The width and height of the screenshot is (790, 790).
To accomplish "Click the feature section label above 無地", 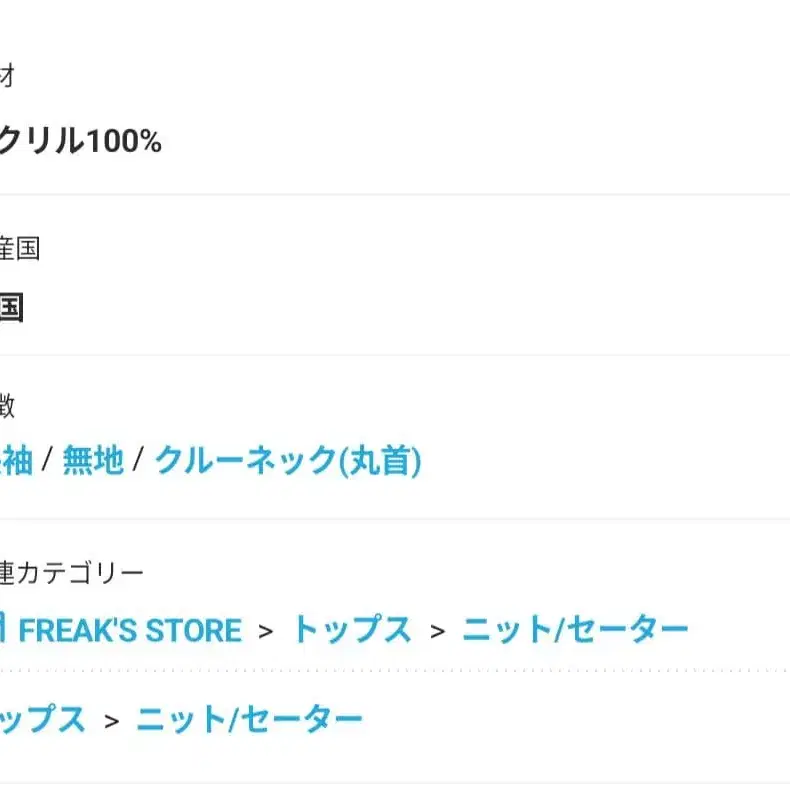I will [x=7, y=407].
